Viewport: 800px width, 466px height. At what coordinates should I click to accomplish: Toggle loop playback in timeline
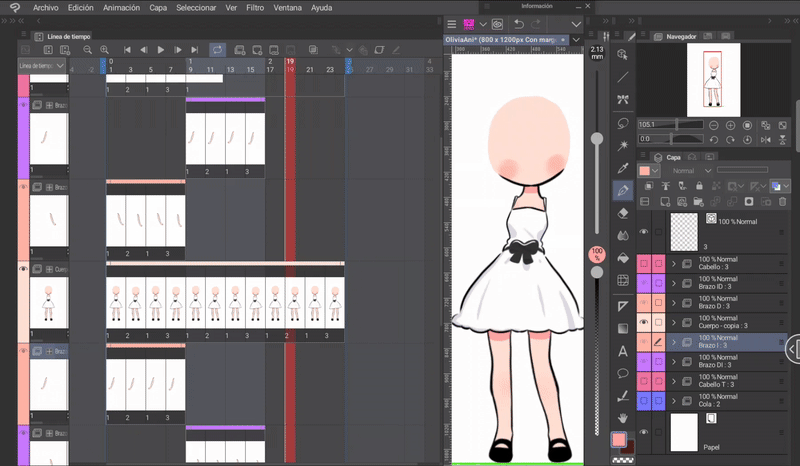click(x=216, y=49)
